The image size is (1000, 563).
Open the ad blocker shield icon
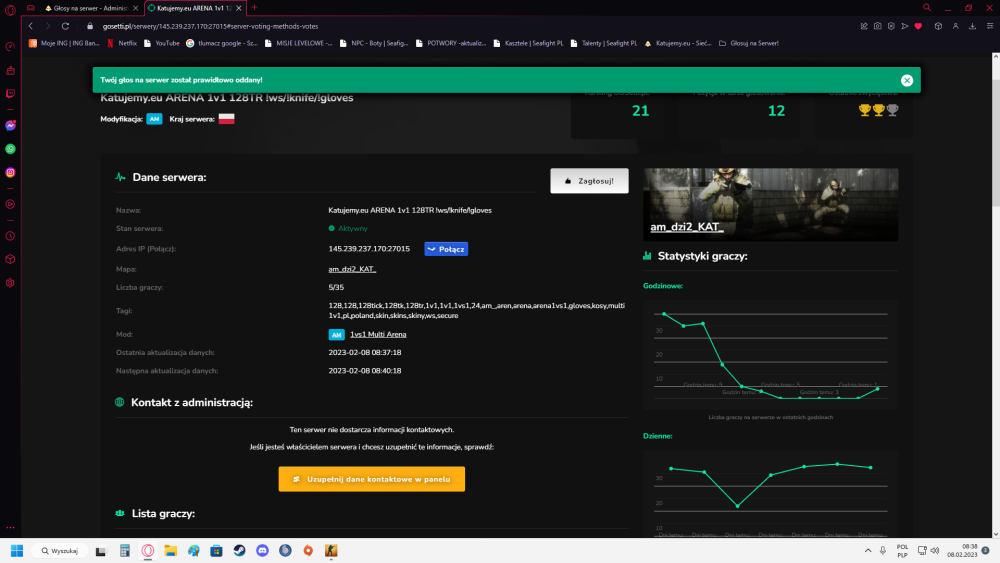click(x=891, y=26)
